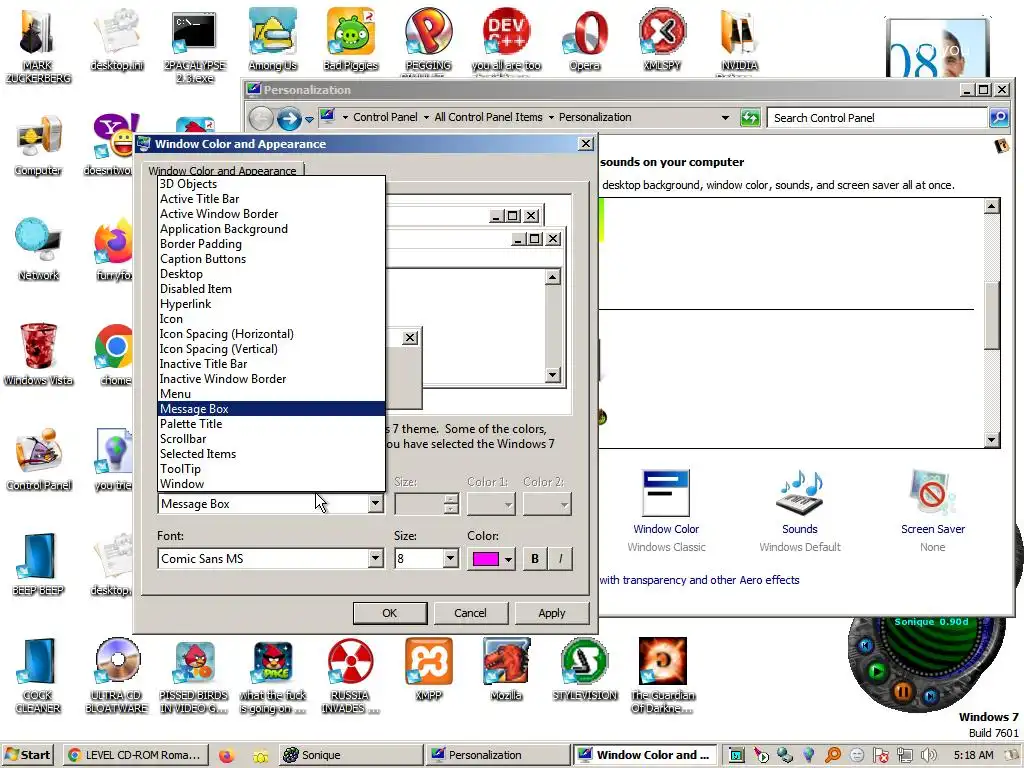The image size is (1024, 768).
Task: Select Caption Buttons in the item list
Action: click(272, 259)
